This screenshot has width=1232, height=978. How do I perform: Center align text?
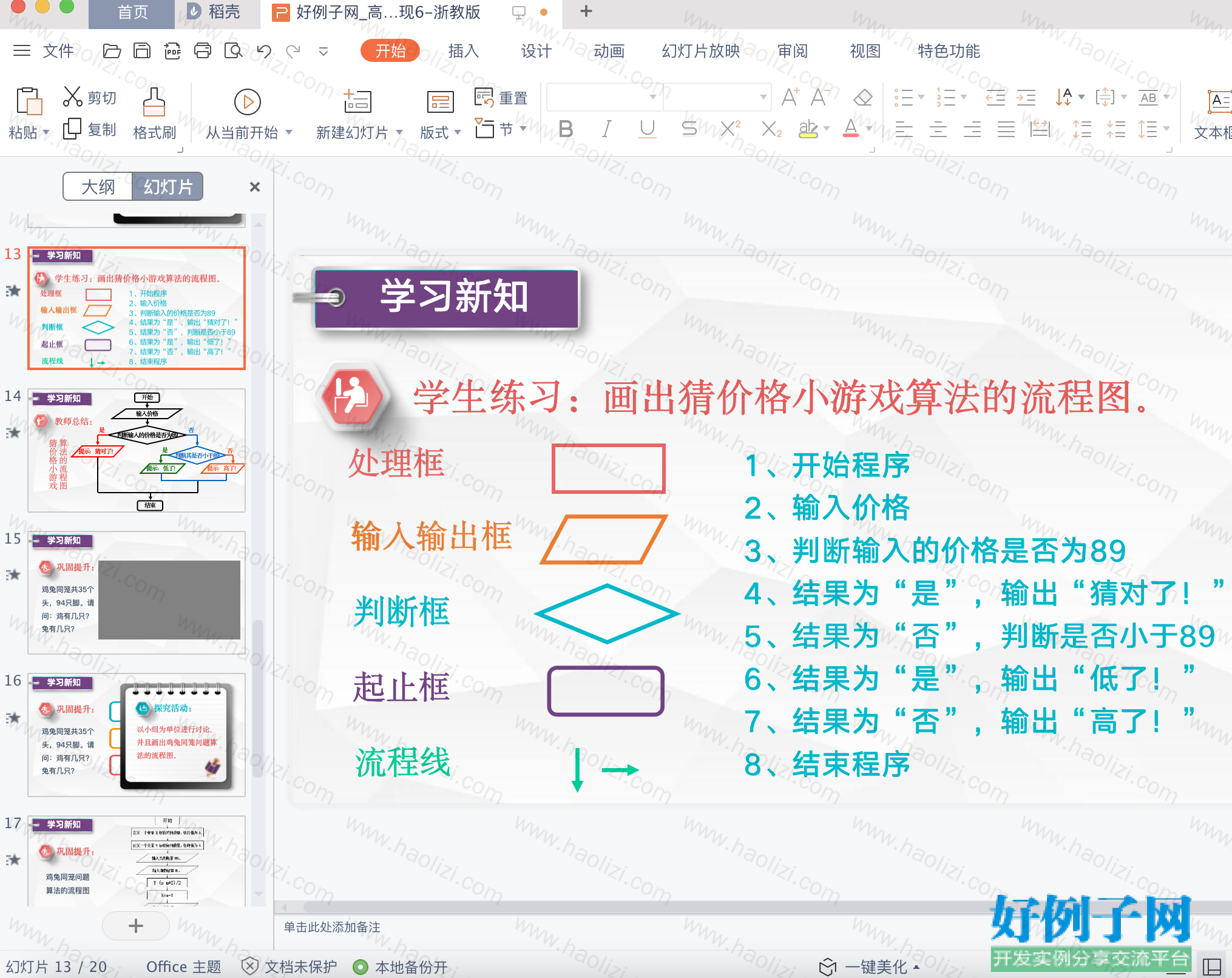click(x=938, y=129)
